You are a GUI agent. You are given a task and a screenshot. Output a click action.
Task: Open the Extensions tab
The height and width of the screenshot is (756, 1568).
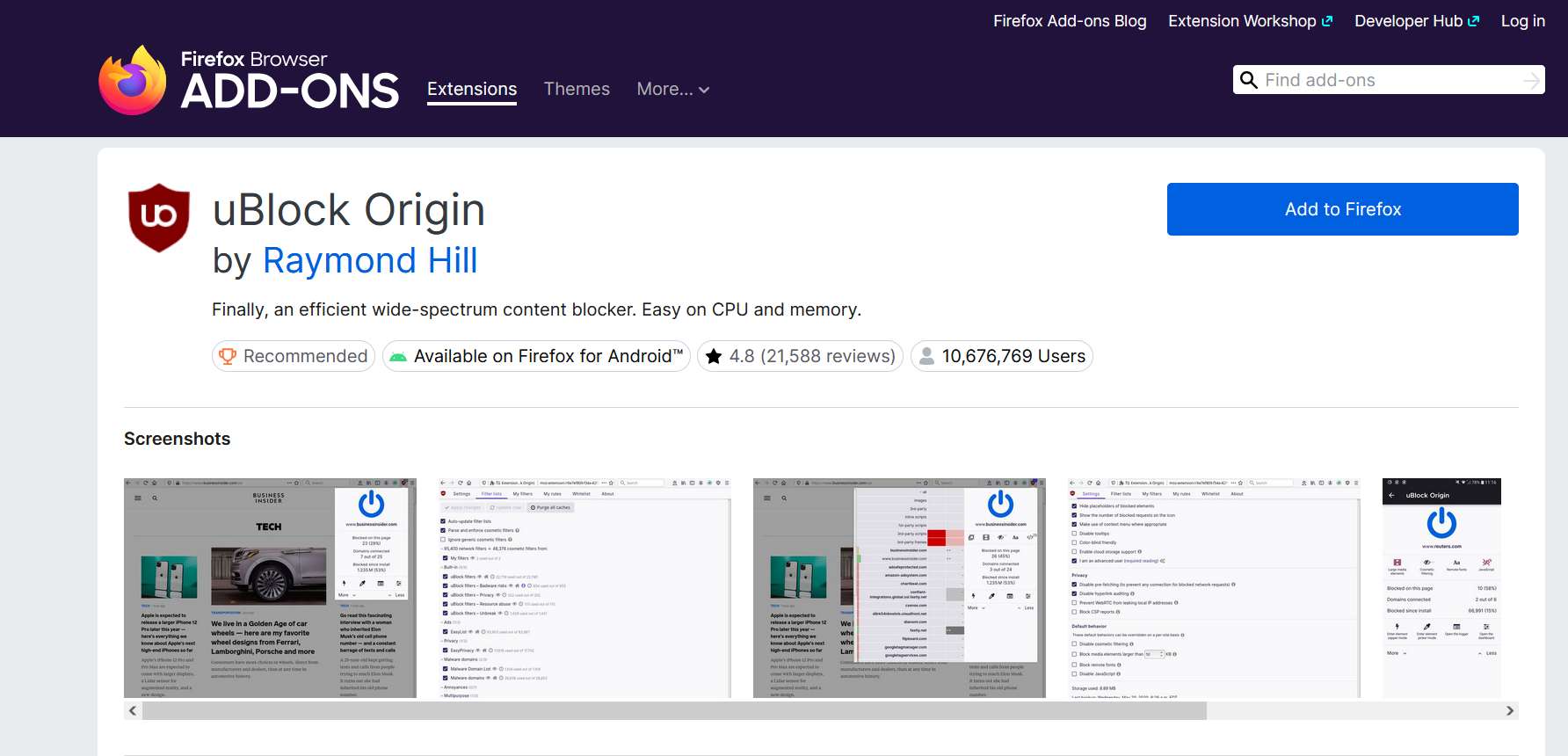coord(472,89)
